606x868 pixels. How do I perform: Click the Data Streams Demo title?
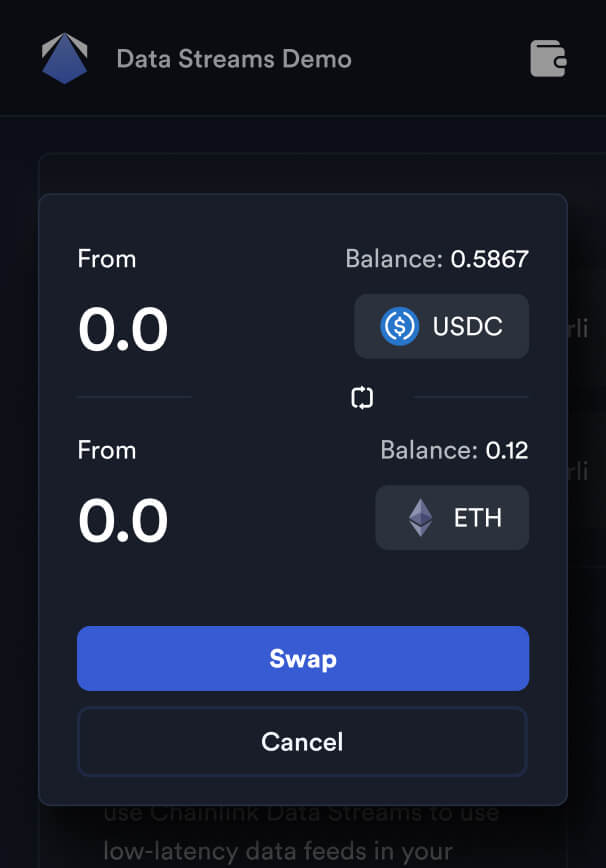235,59
